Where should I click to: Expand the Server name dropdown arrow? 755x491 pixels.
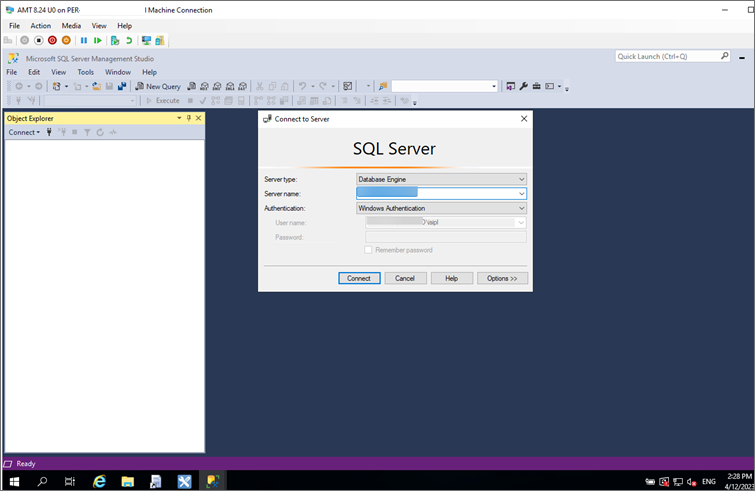click(521, 194)
